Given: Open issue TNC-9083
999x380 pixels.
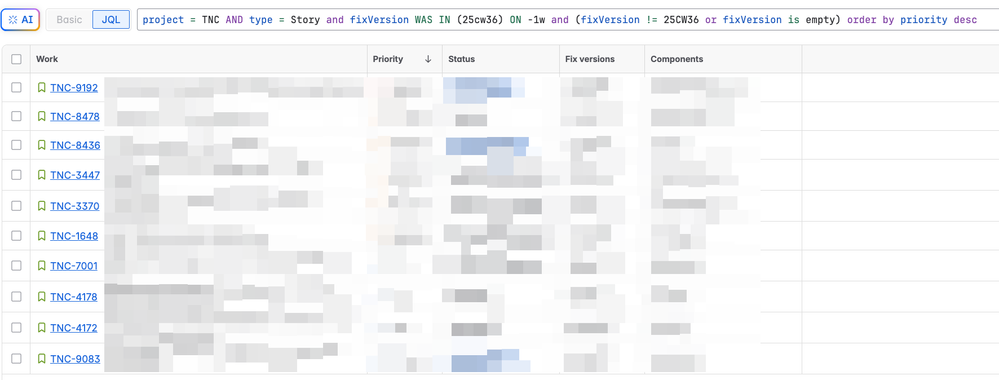Looking at the screenshot, I should 75,359.
